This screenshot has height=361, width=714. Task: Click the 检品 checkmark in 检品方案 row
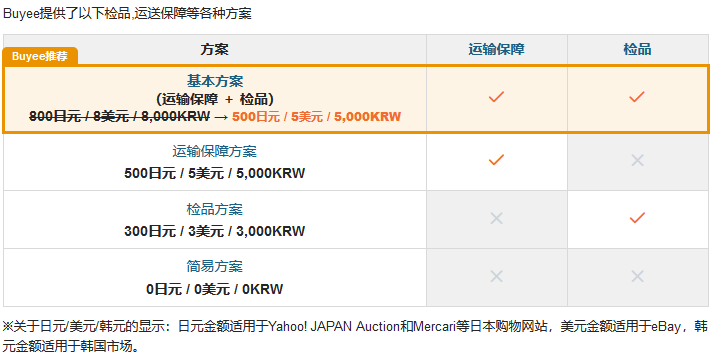pyautogui.click(x=637, y=218)
